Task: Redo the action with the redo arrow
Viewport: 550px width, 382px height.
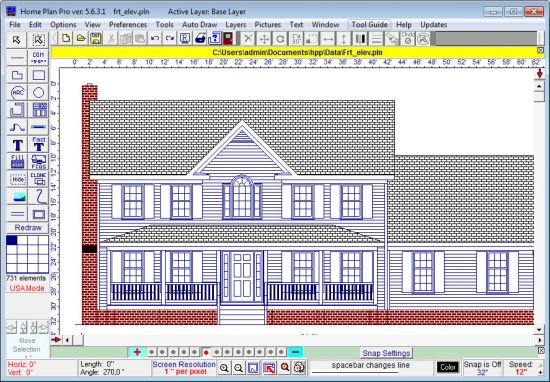Action: [170, 38]
